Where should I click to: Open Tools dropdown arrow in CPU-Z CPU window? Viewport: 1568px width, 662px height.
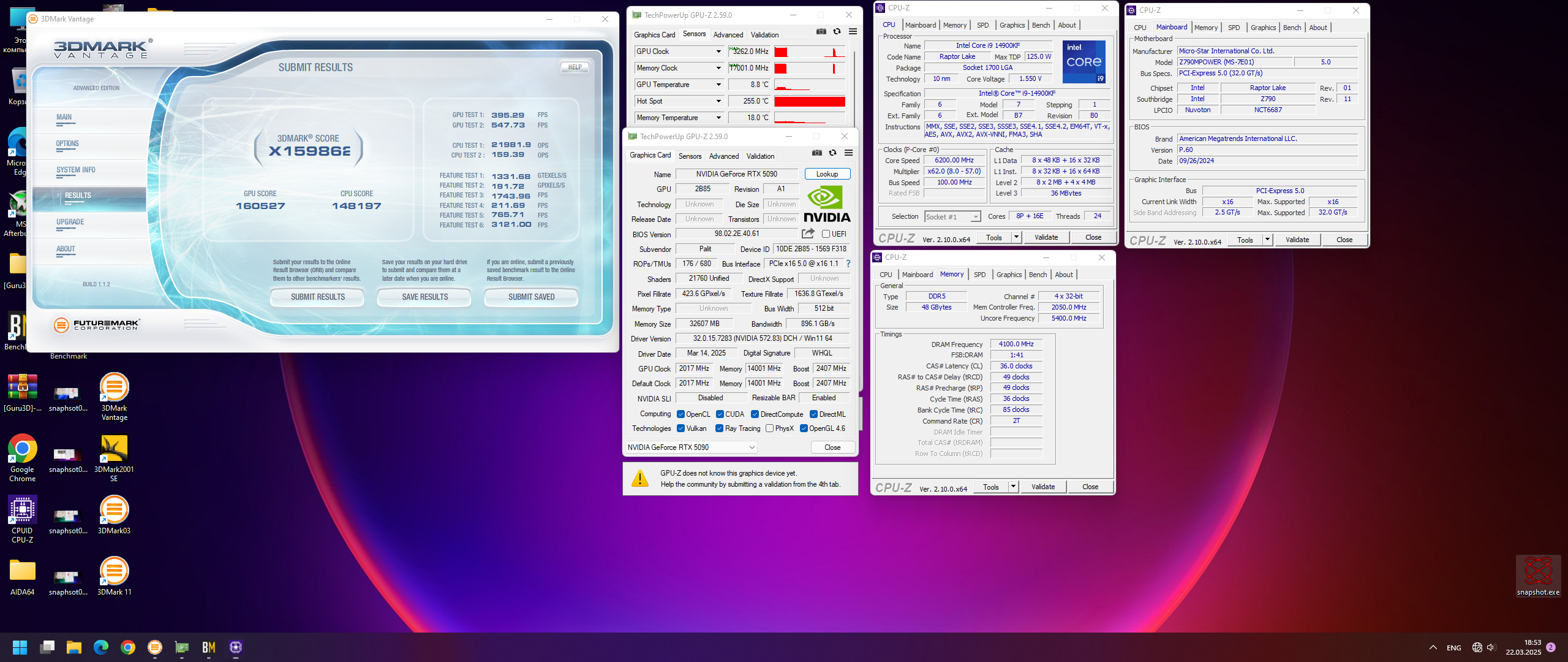[x=1016, y=237]
